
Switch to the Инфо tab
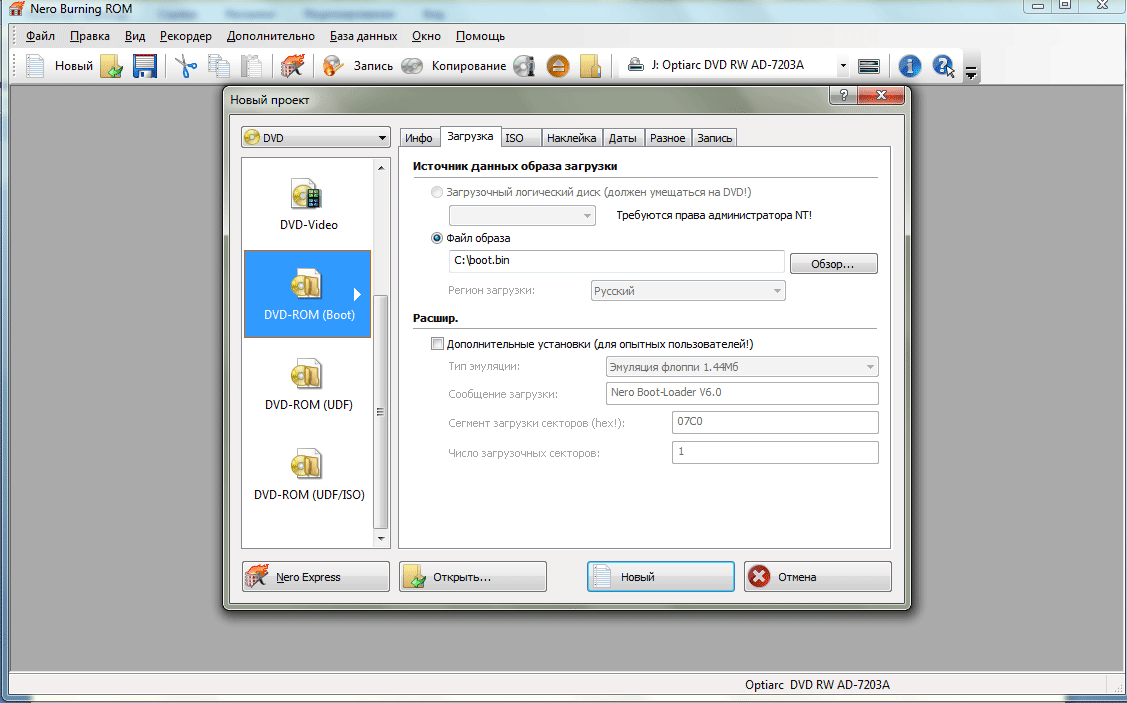[x=418, y=138]
